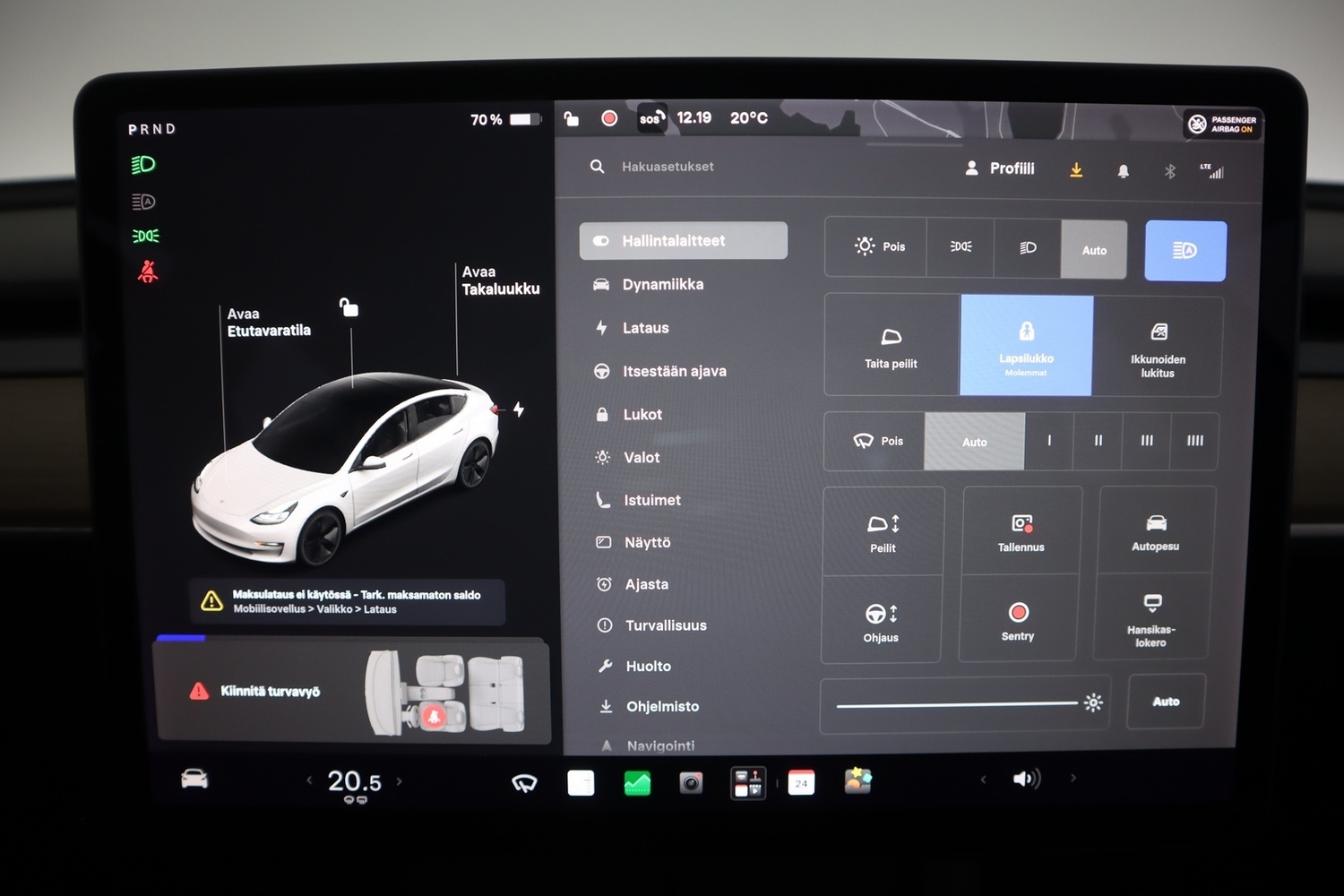1344x896 pixels.
Task: Toggle Ikkunoiden lukitus window lock
Action: [x=1158, y=347]
